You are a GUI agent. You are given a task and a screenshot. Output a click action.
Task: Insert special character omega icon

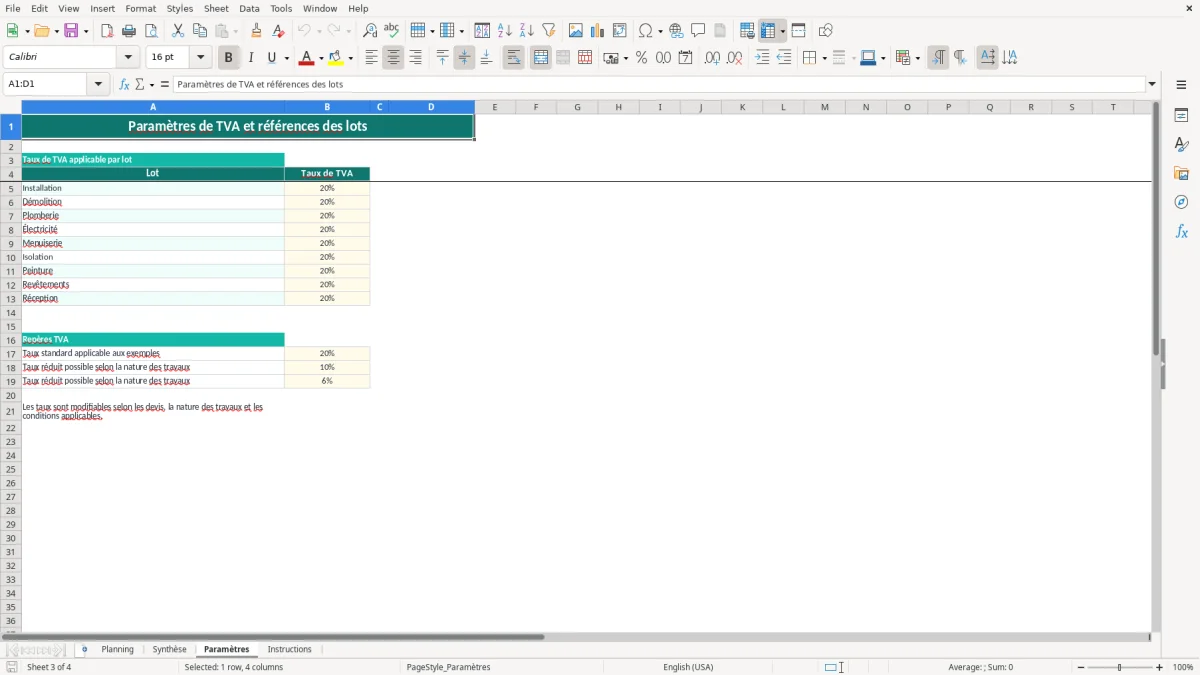click(646, 31)
